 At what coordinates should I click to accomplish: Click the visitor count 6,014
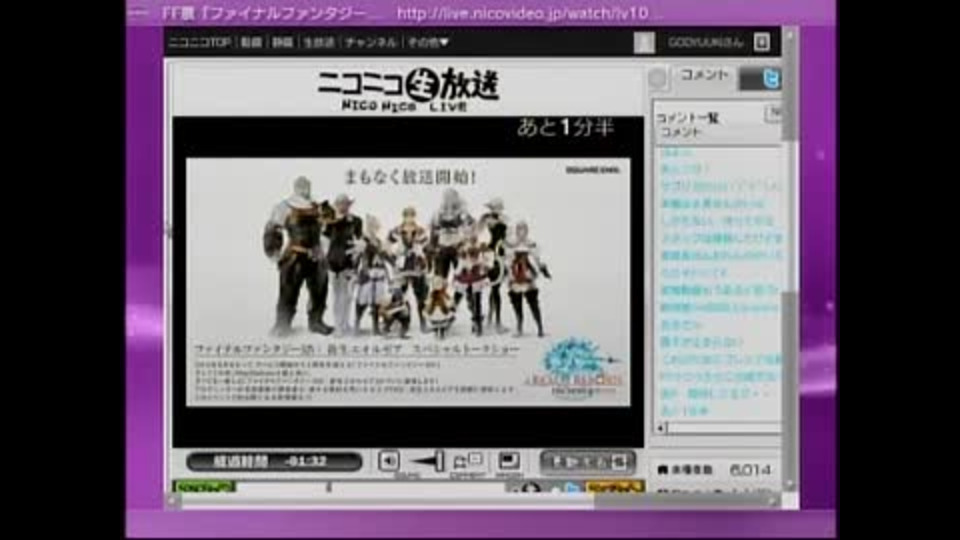tap(750, 470)
